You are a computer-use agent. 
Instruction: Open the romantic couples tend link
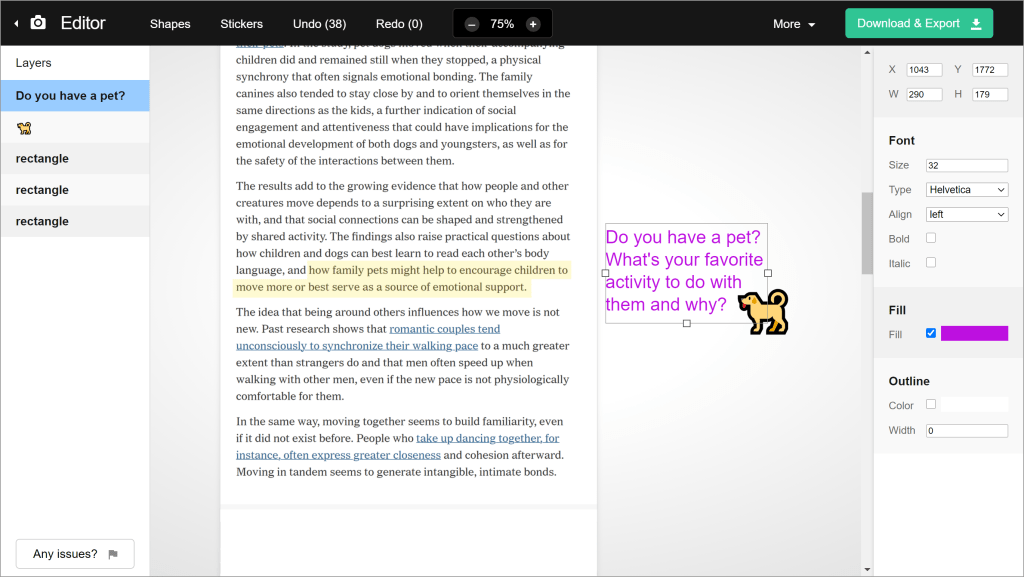[444, 329]
